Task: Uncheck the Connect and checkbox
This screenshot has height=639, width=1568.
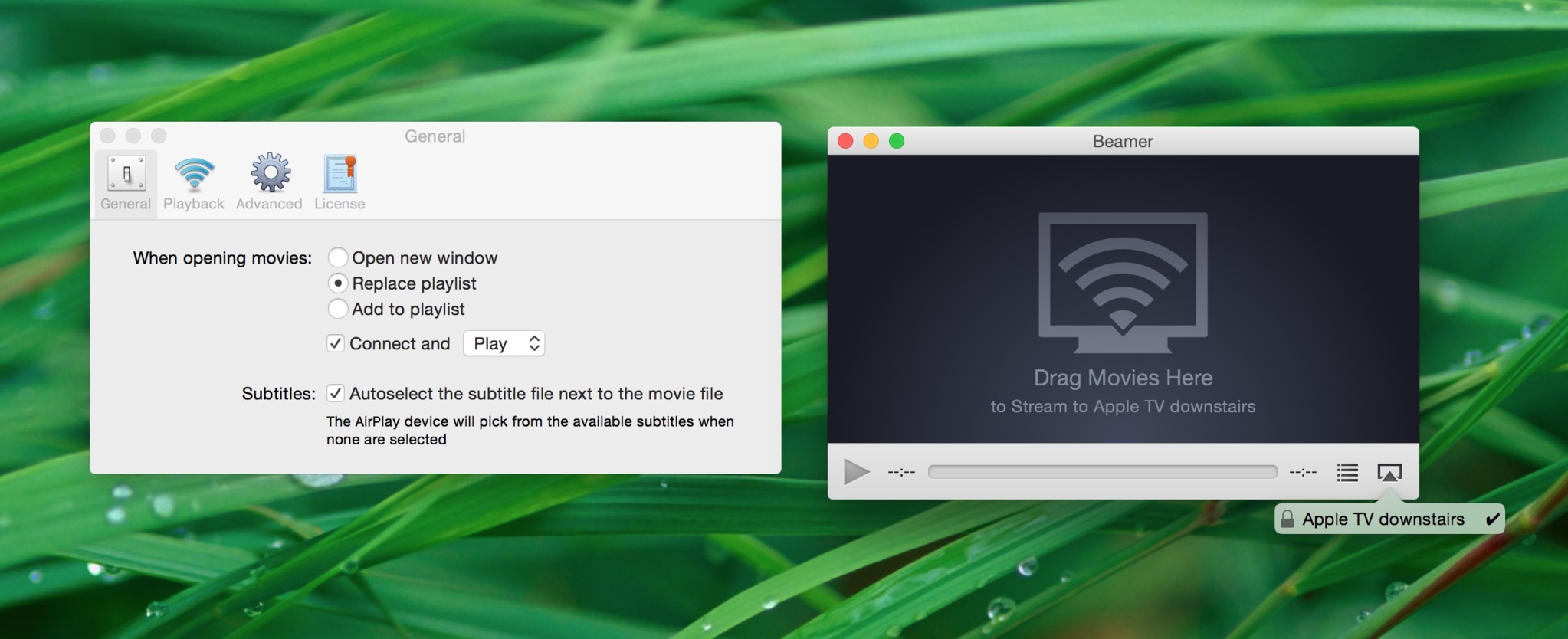Action: tap(336, 343)
